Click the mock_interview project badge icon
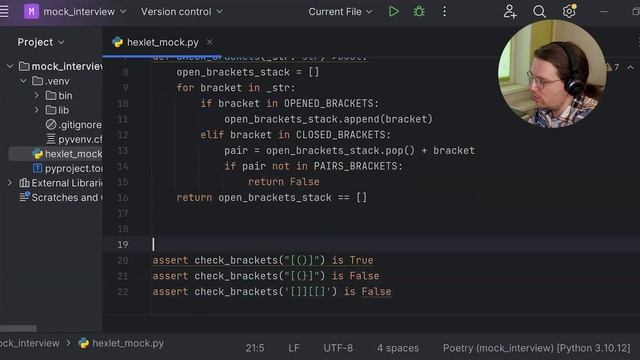The image size is (640, 360). (x=31, y=11)
